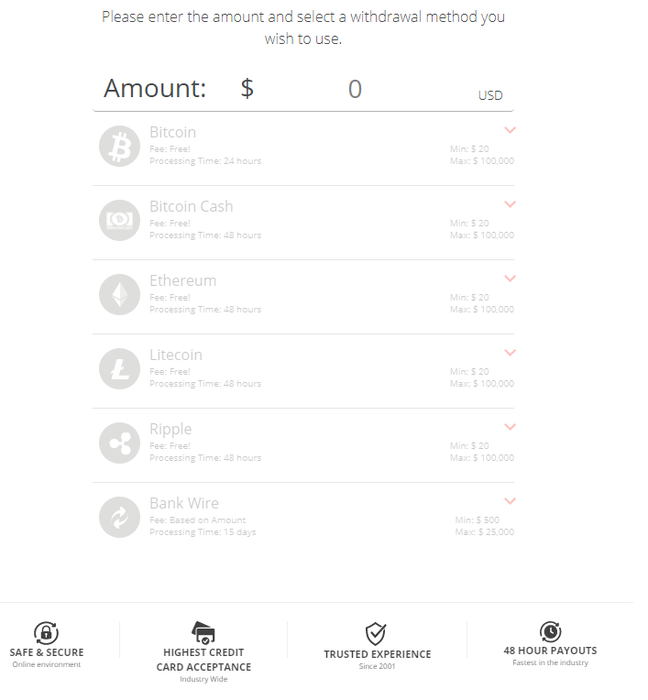The height and width of the screenshot is (700, 648).
Task: Click the credit card acceptance icon
Action: tap(204, 633)
